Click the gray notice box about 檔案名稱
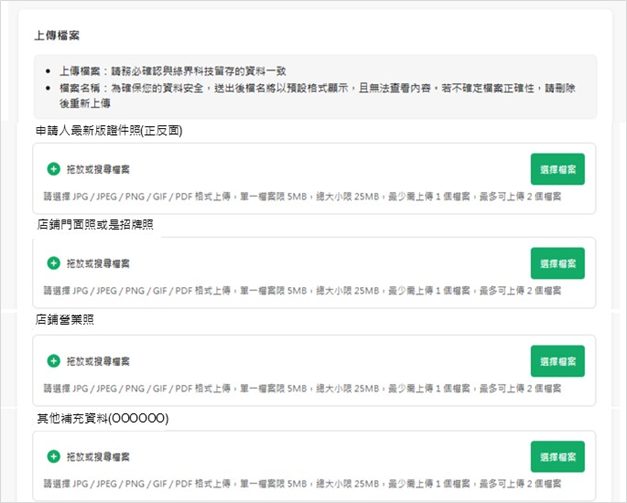This screenshot has width=627, height=503. (x=314, y=87)
